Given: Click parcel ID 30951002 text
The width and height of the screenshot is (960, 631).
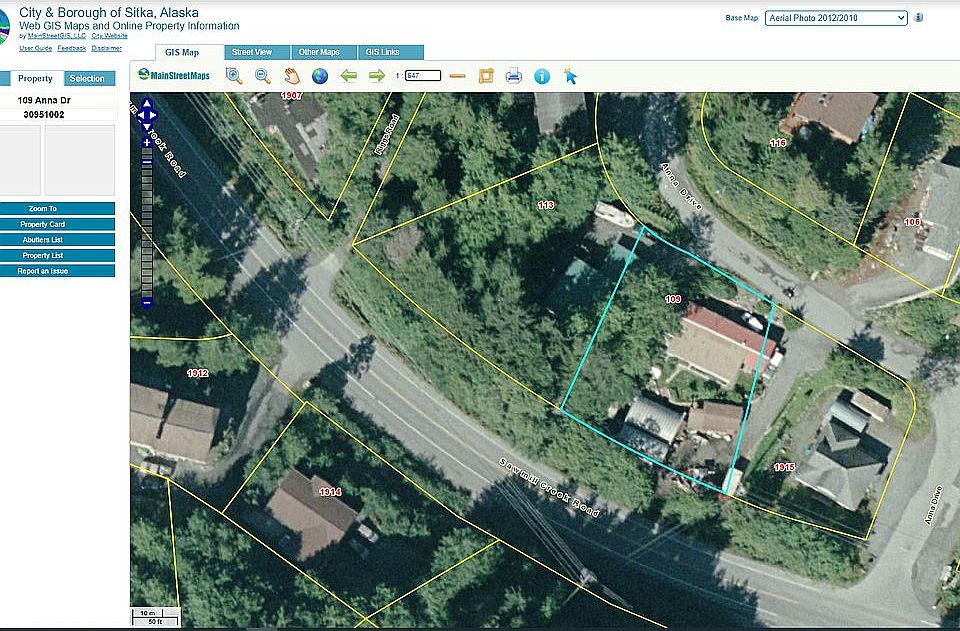Looking at the screenshot, I should click(44, 114).
